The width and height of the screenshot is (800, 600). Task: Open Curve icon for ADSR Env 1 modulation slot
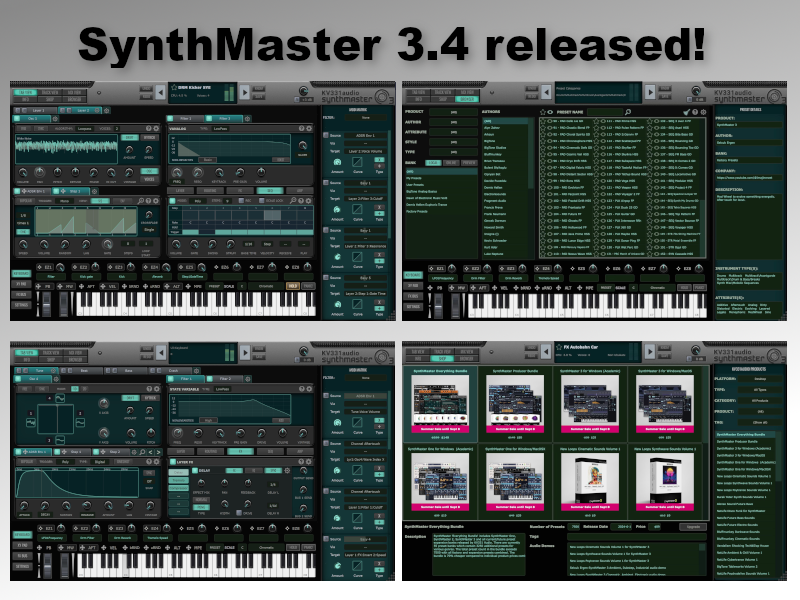click(357, 162)
